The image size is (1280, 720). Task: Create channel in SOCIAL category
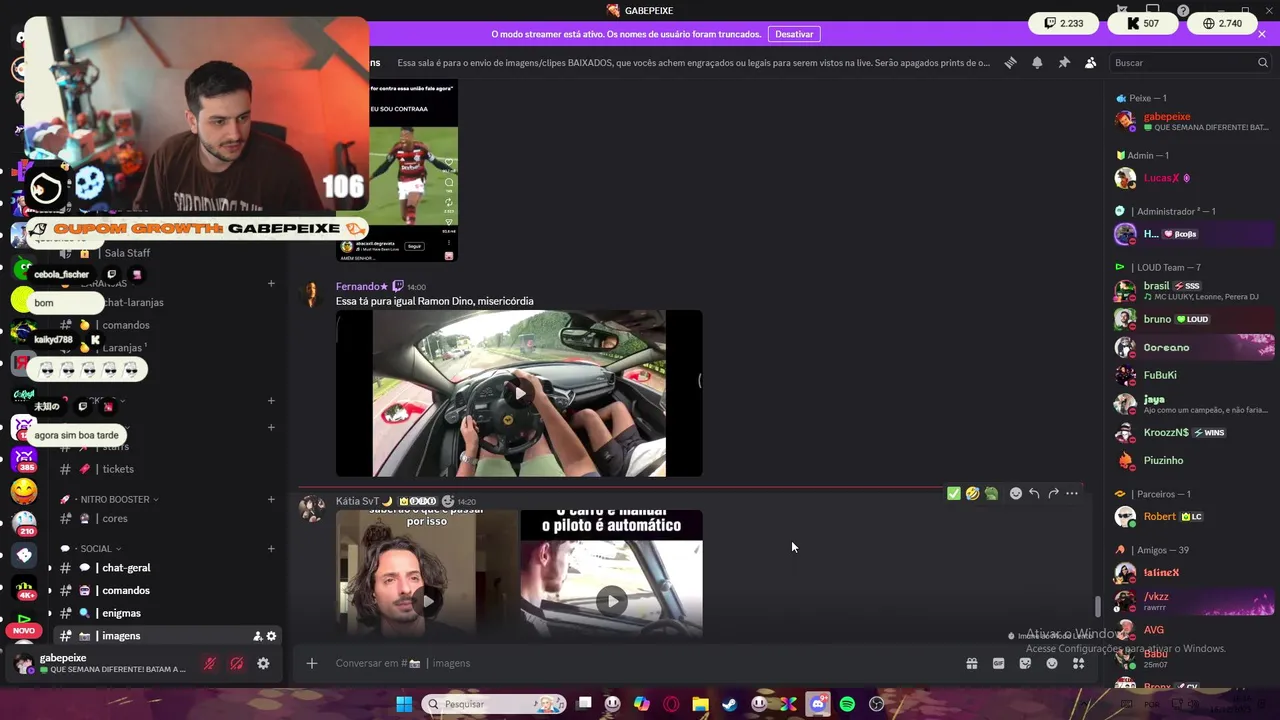click(271, 548)
